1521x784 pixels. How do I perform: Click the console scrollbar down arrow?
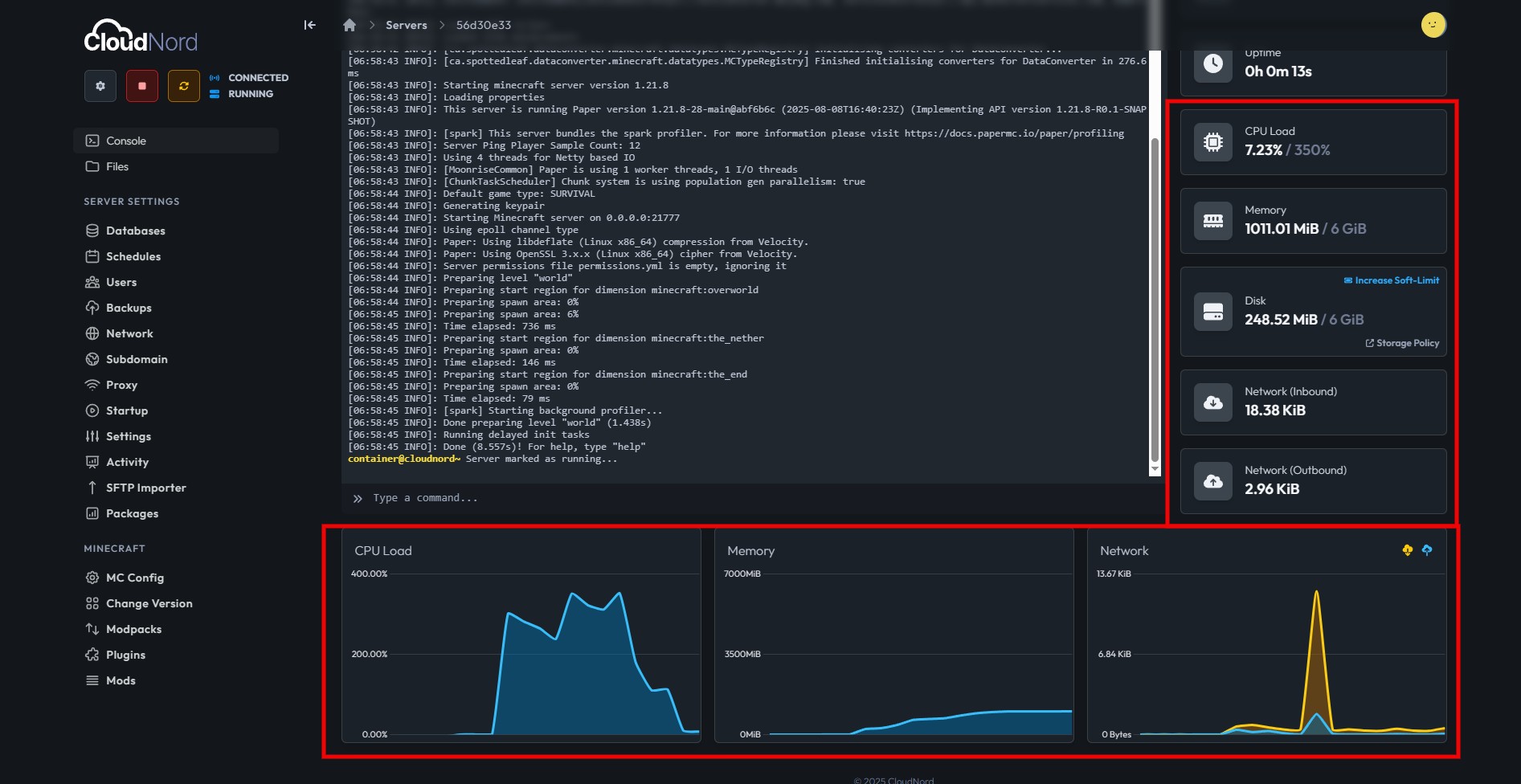click(1155, 469)
